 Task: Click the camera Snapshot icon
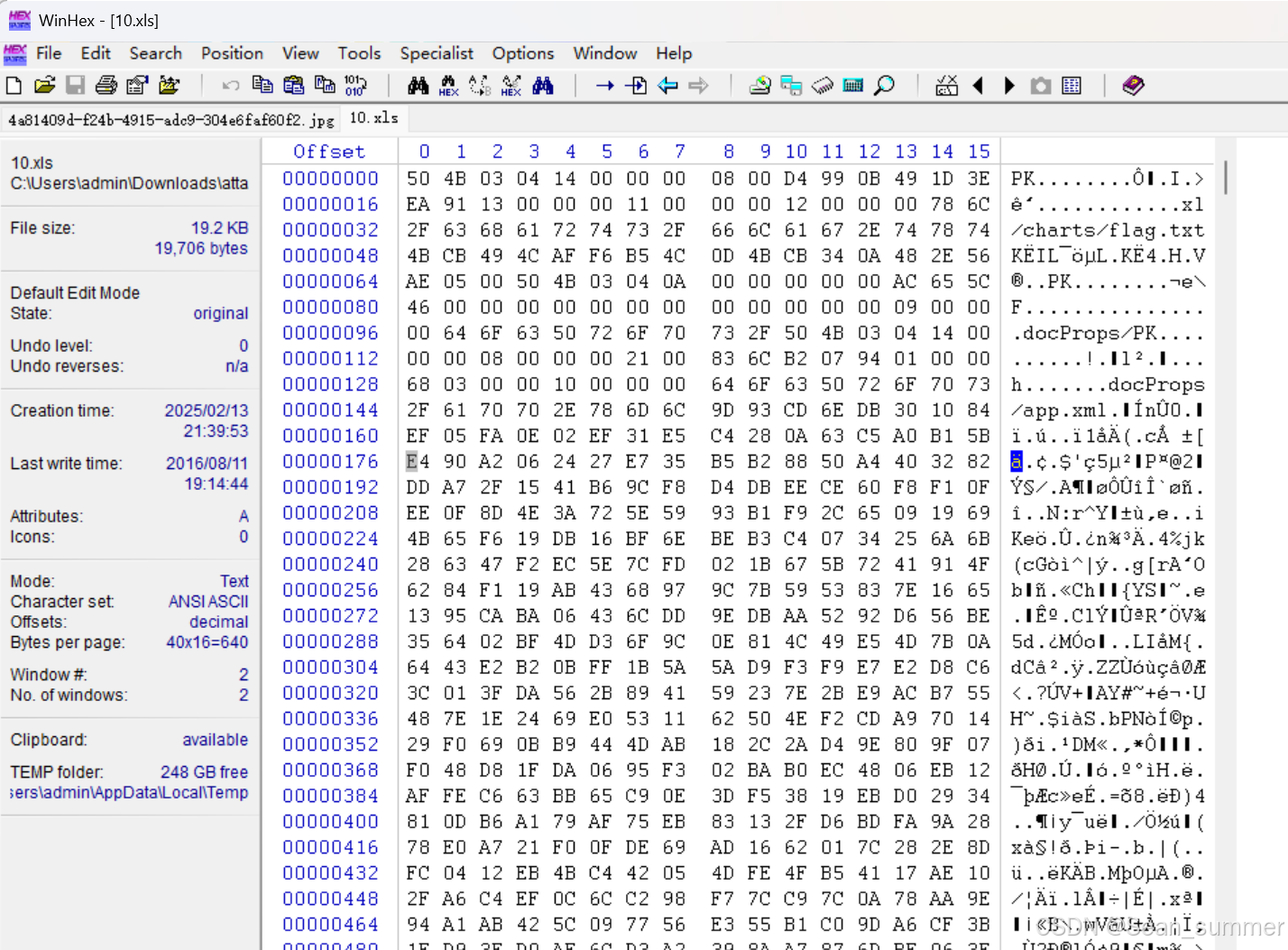pyautogui.click(x=1041, y=86)
